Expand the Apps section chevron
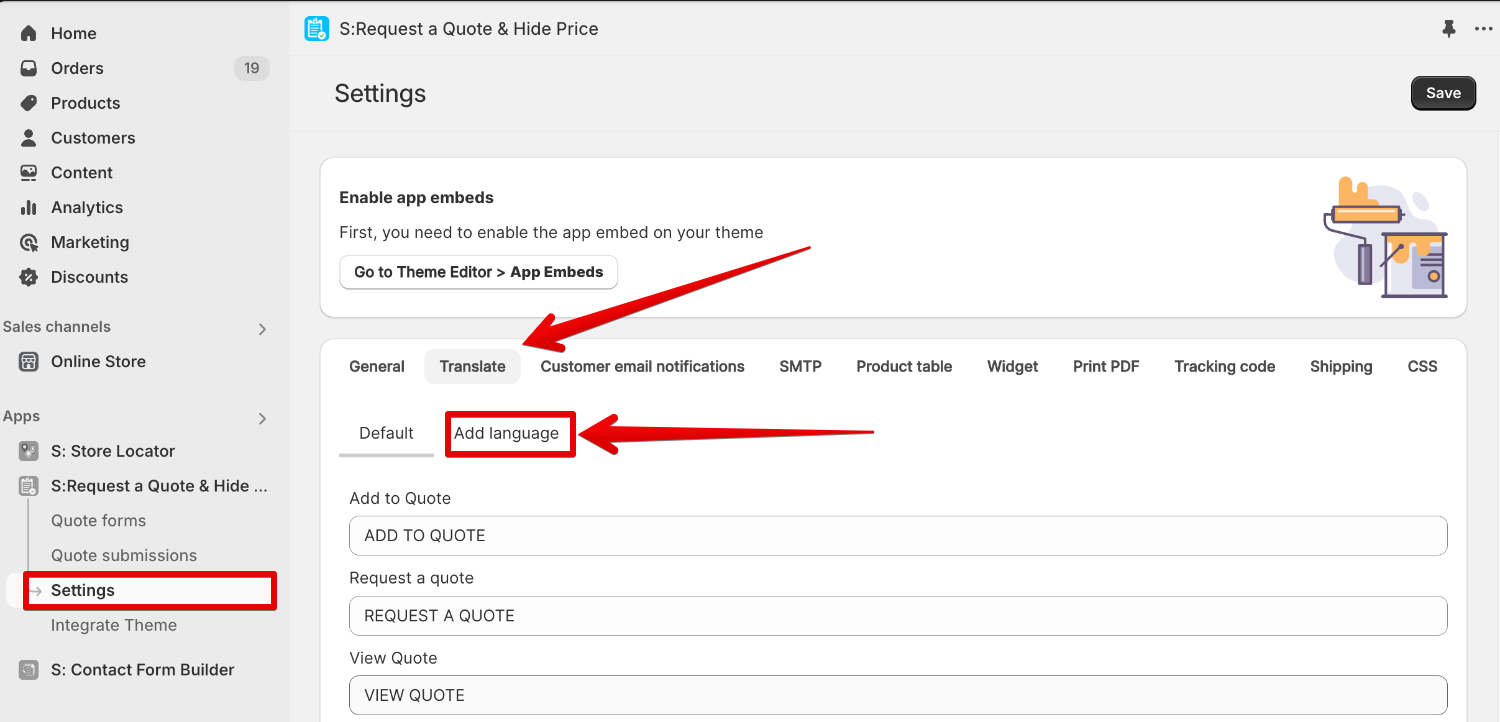The image size is (1500, 722). click(x=262, y=418)
